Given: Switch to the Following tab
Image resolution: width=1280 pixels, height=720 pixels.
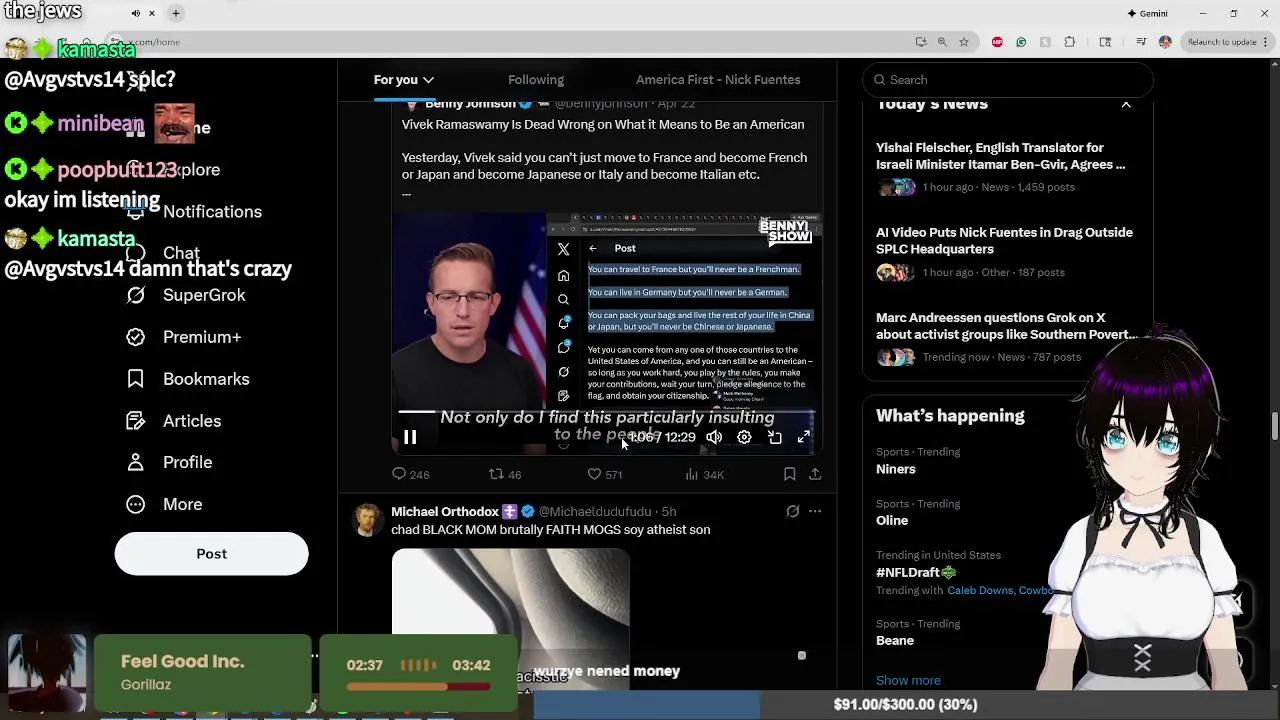Looking at the screenshot, I should click(536, 80).
